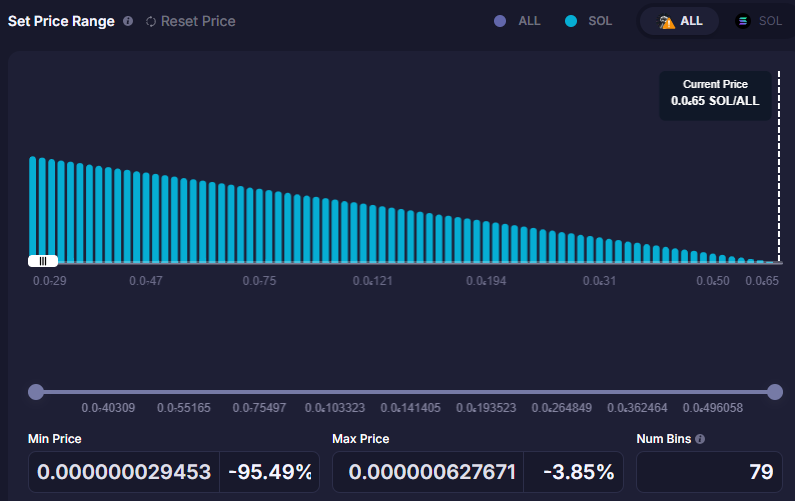The height and width of the screenshot is (501, 795).
Task: Click the info icon beside Set Price Range
Action: 128,21
